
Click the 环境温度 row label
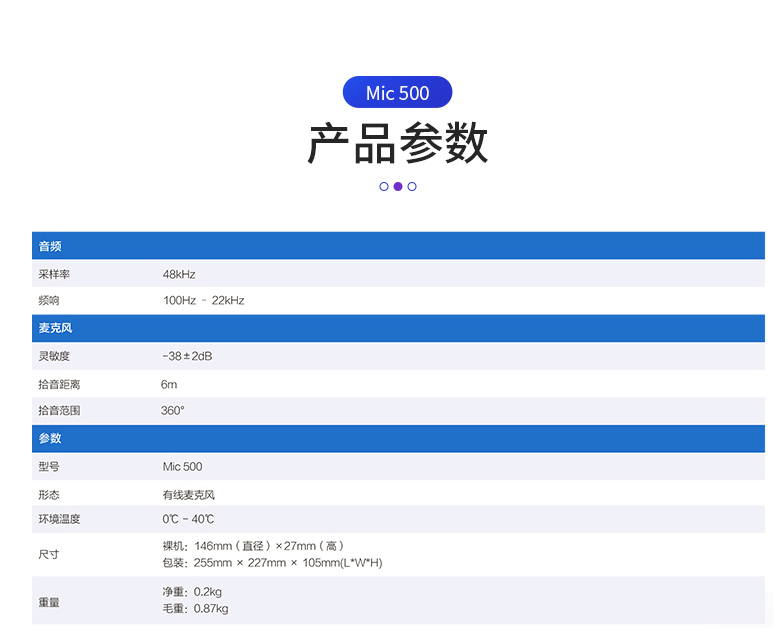[59, 519]
